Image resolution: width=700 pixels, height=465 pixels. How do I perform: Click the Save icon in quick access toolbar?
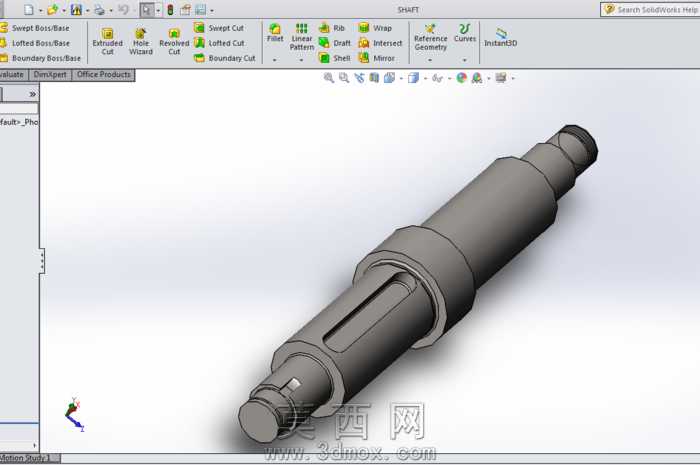pyautogui.click(x=76, y=9)
